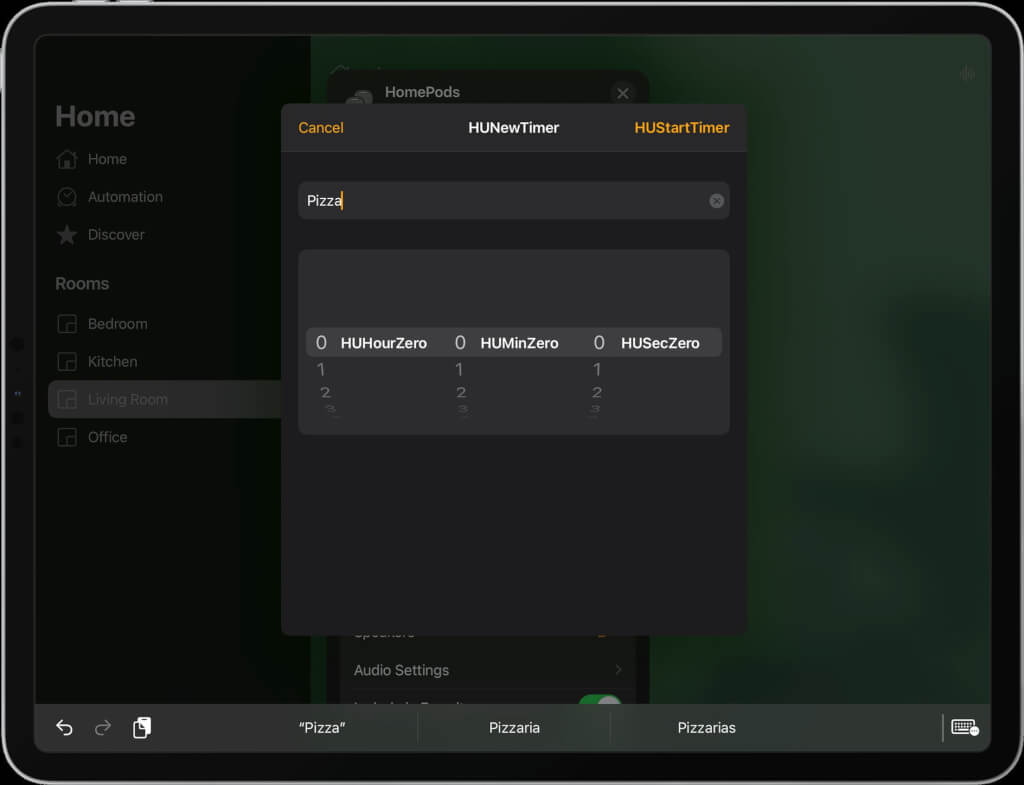Click the Home house icon in sidebar
Image resolution: width=1024 pixels, height=785 pixels.
(x=67, y=159)
